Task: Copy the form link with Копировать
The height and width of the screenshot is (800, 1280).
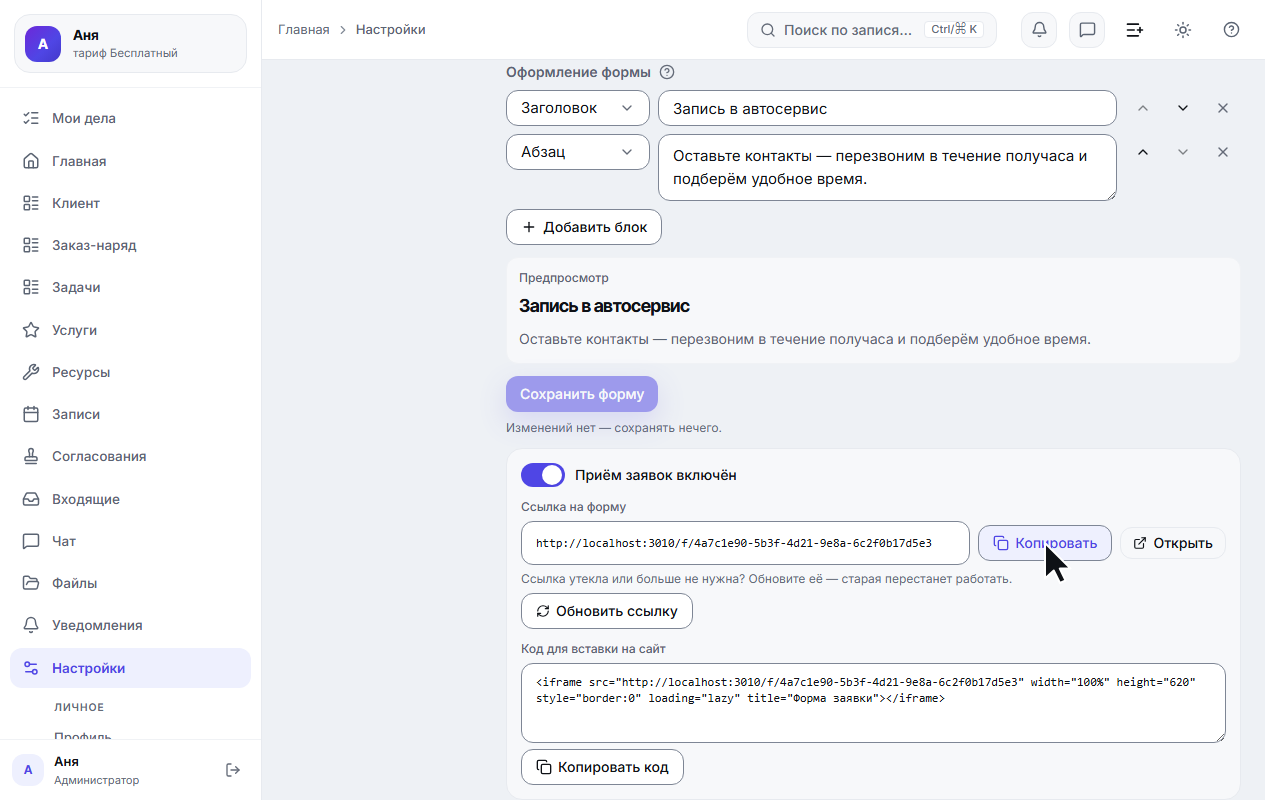Action: tap(1045, 543)
